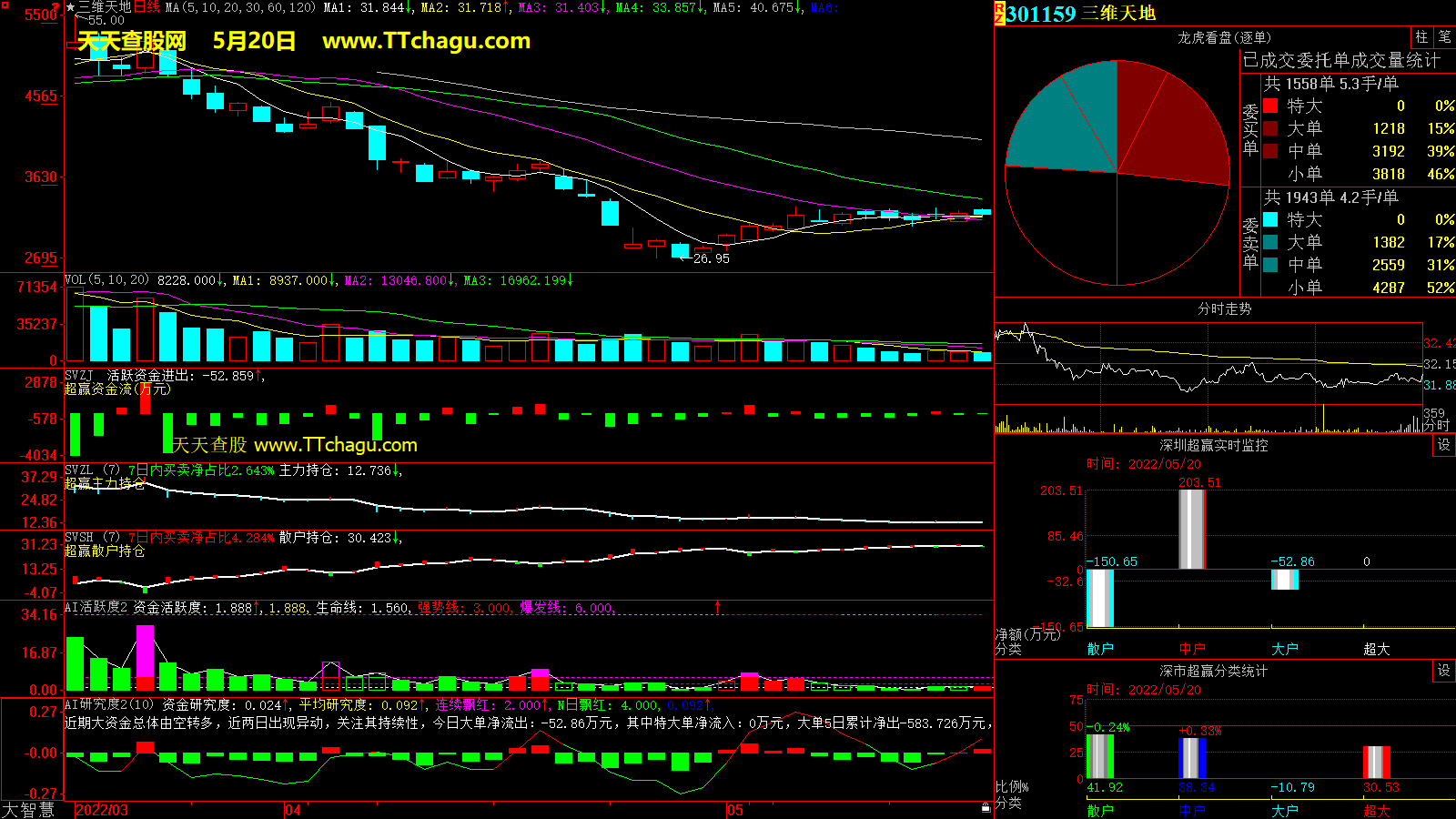Select the 龙虎看盘(逐单) panel title
Screen dimensions: 1456x819
(x=1224, y=37)
